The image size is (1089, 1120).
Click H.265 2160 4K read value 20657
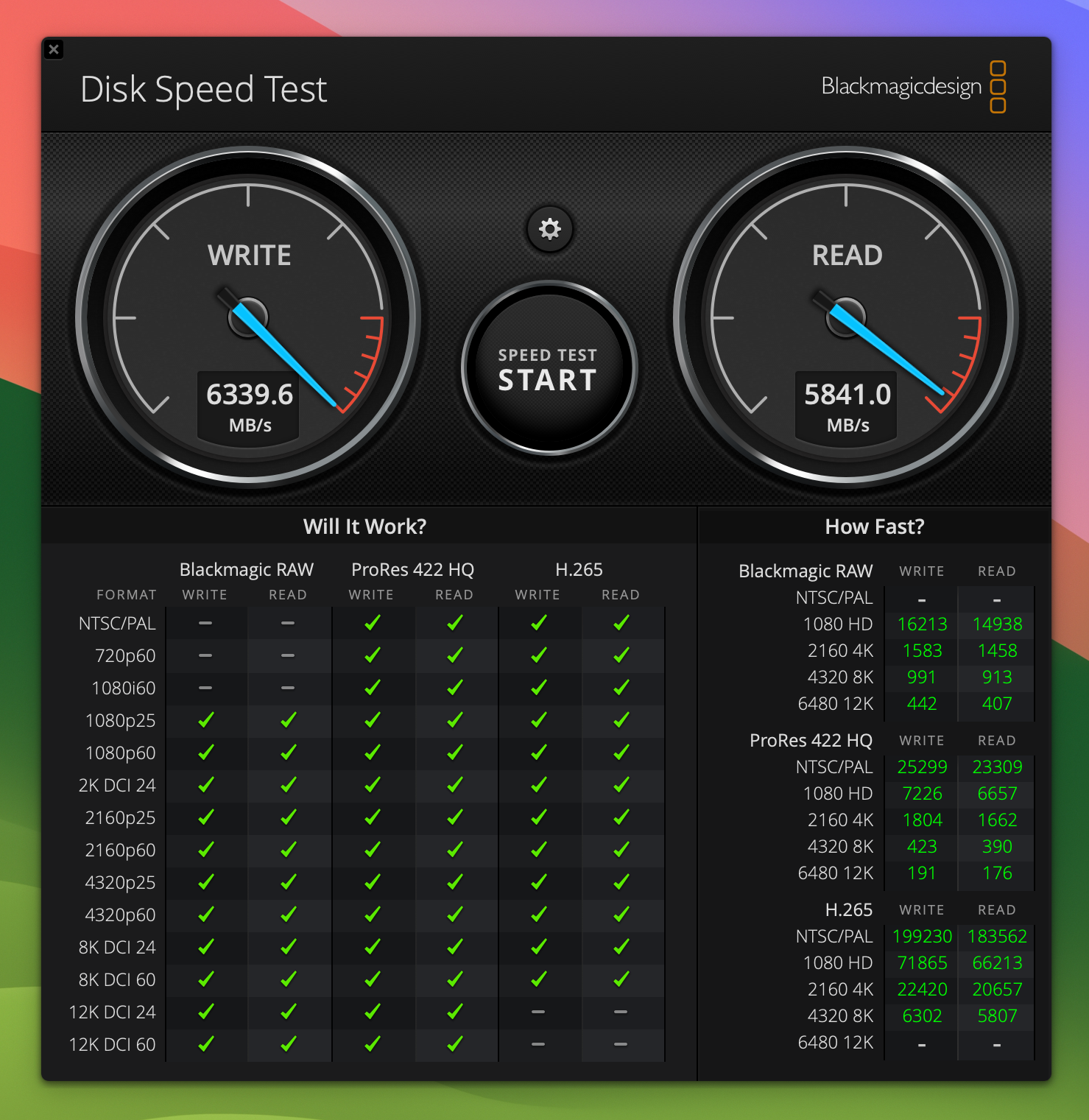coord(997,990)
